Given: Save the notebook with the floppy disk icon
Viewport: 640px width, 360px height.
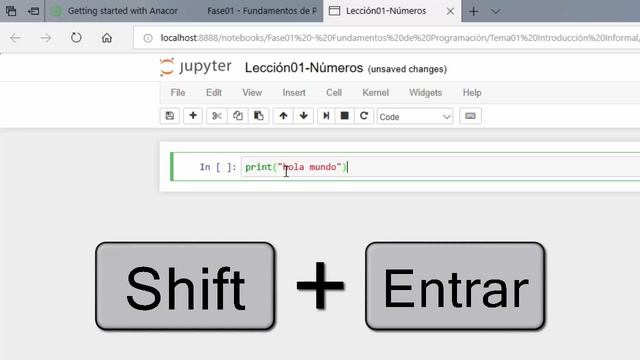Looking at the screenshot, I should (x=170, y=116).
